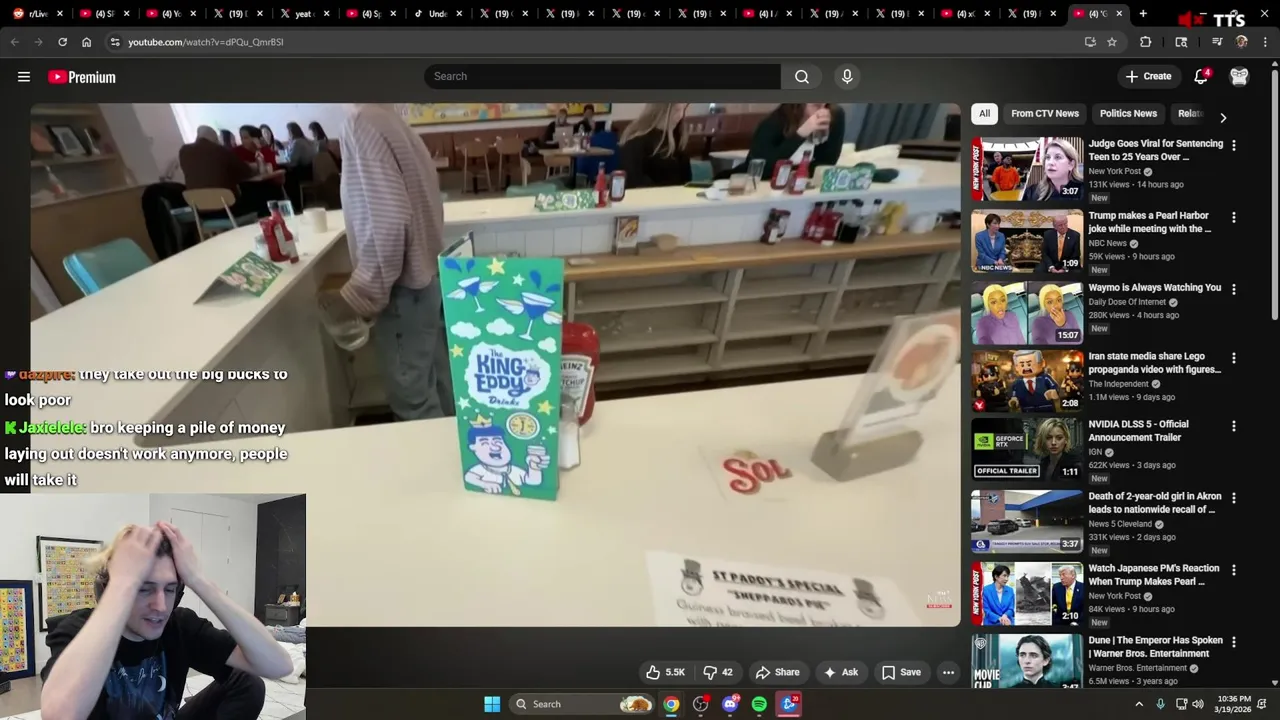This screenshot has height=720, width=1280.
Task: Open options for Trump Pearl Harbor joke video
Action: click(1233, 217)
